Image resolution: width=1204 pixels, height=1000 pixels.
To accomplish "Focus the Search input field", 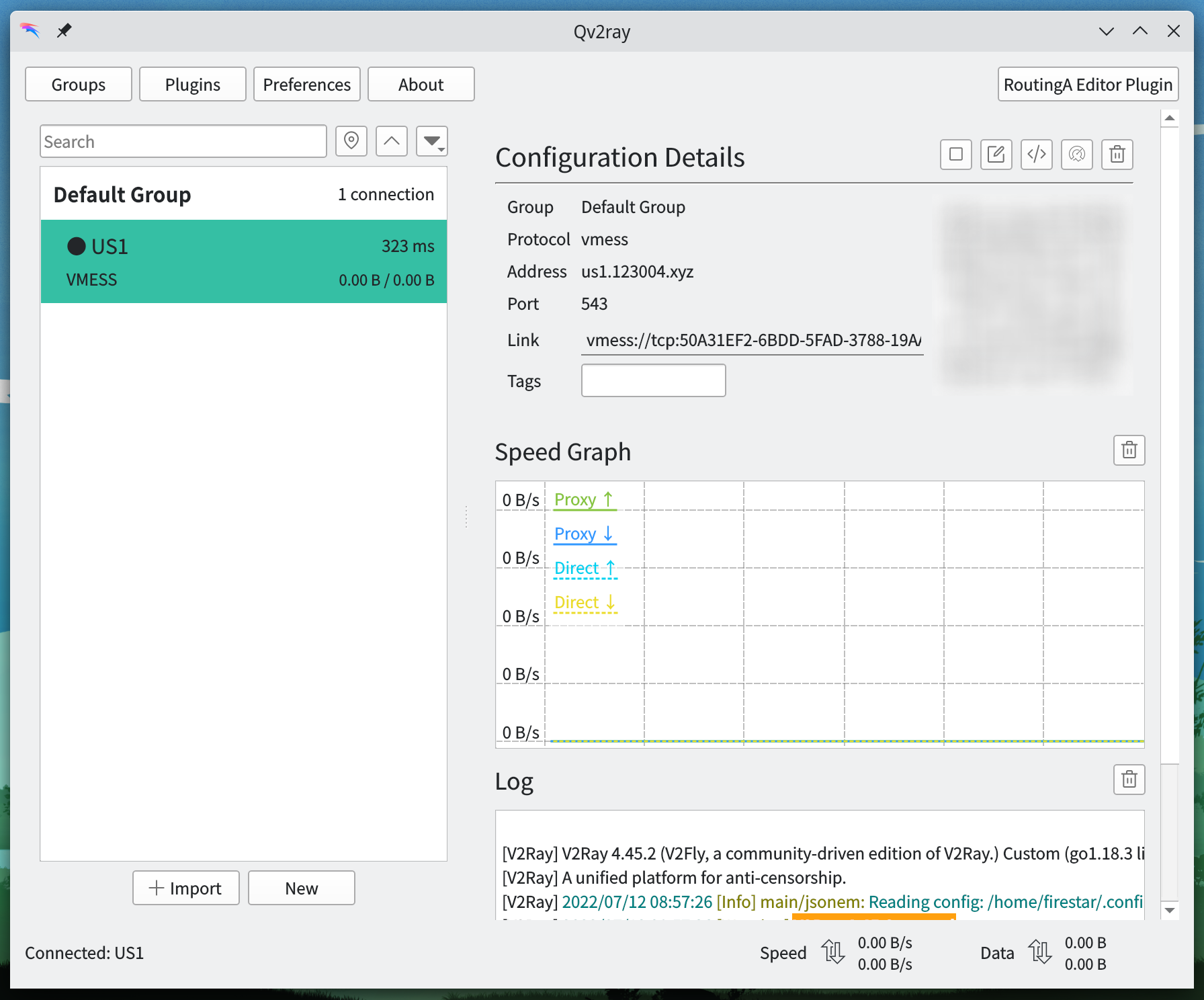I will [x=183, y=141].
